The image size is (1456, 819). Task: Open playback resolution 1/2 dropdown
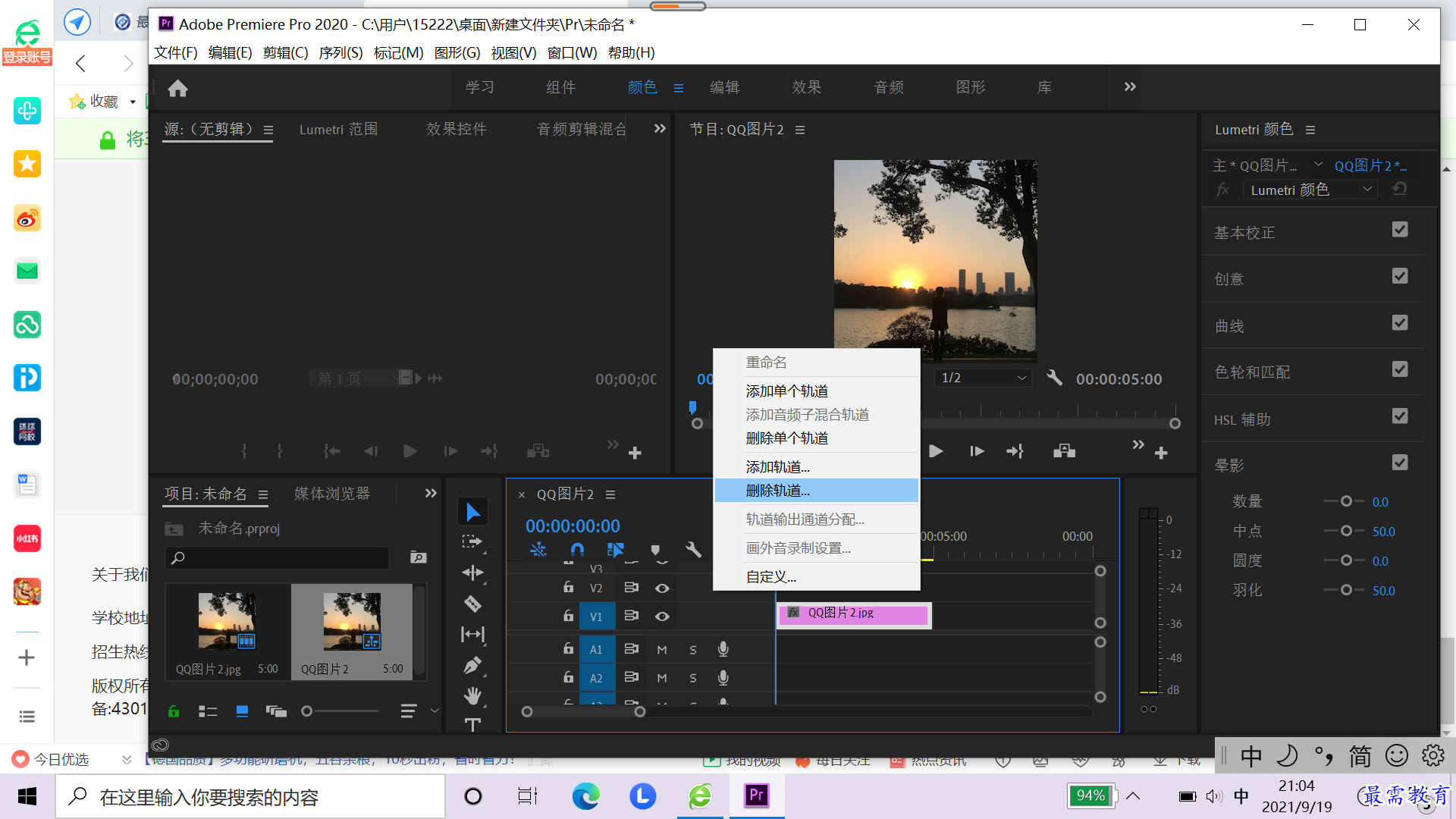click(983, 378)
